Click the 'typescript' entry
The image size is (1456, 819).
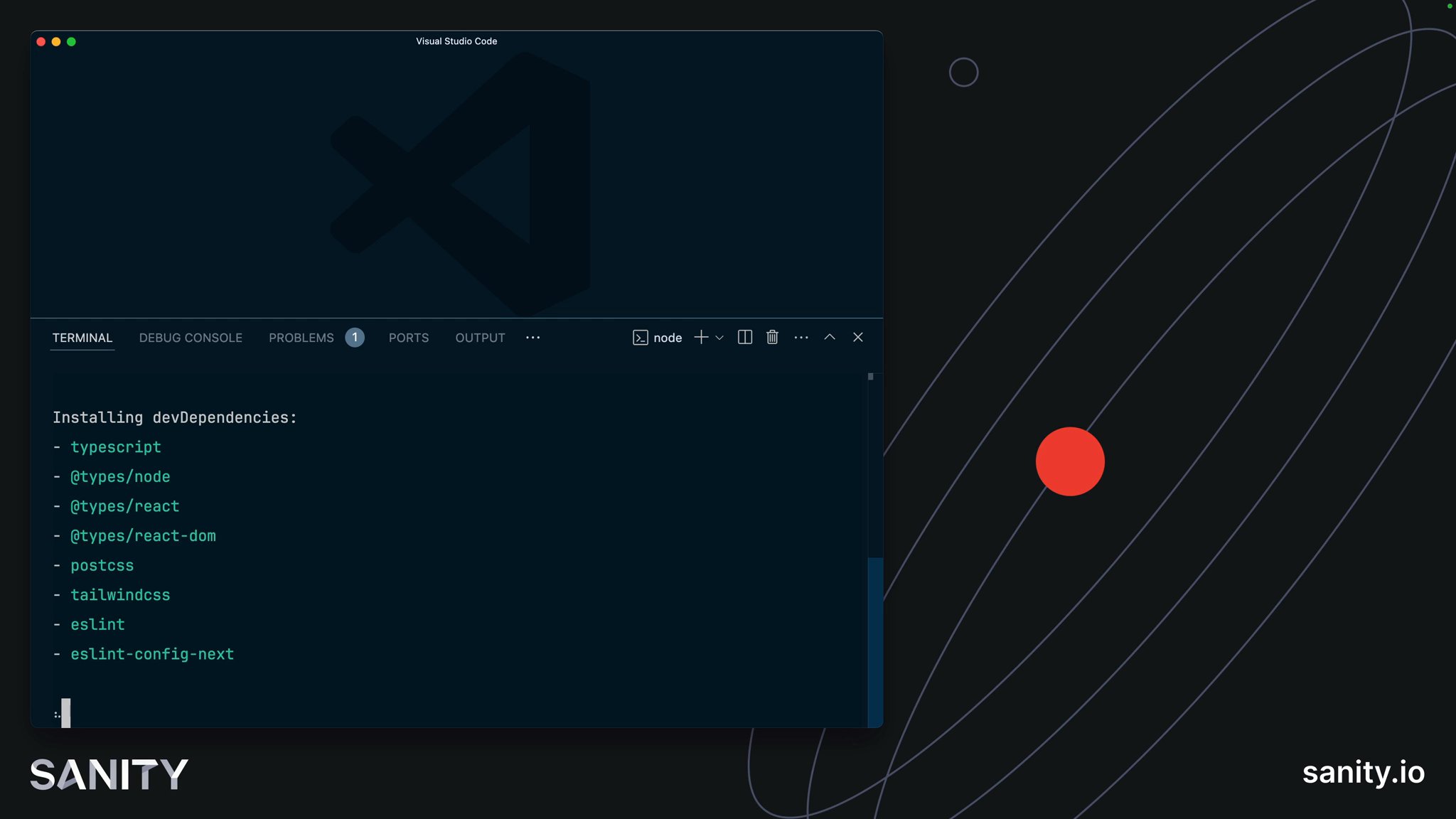coord(116,447)
